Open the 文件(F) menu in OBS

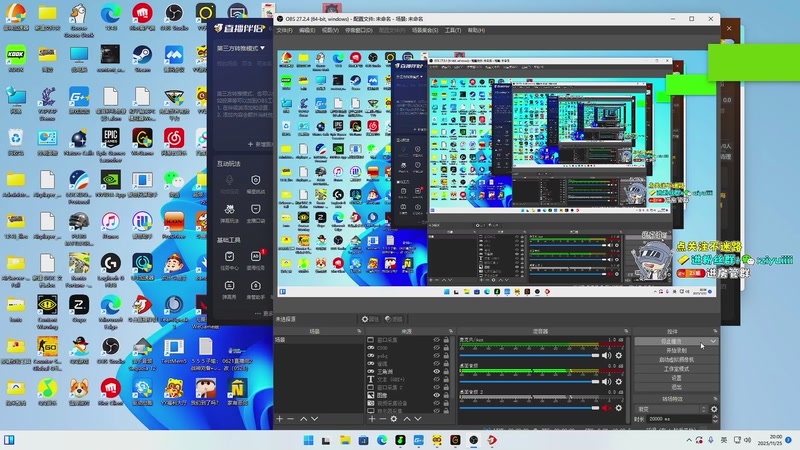tap(284, 31)
